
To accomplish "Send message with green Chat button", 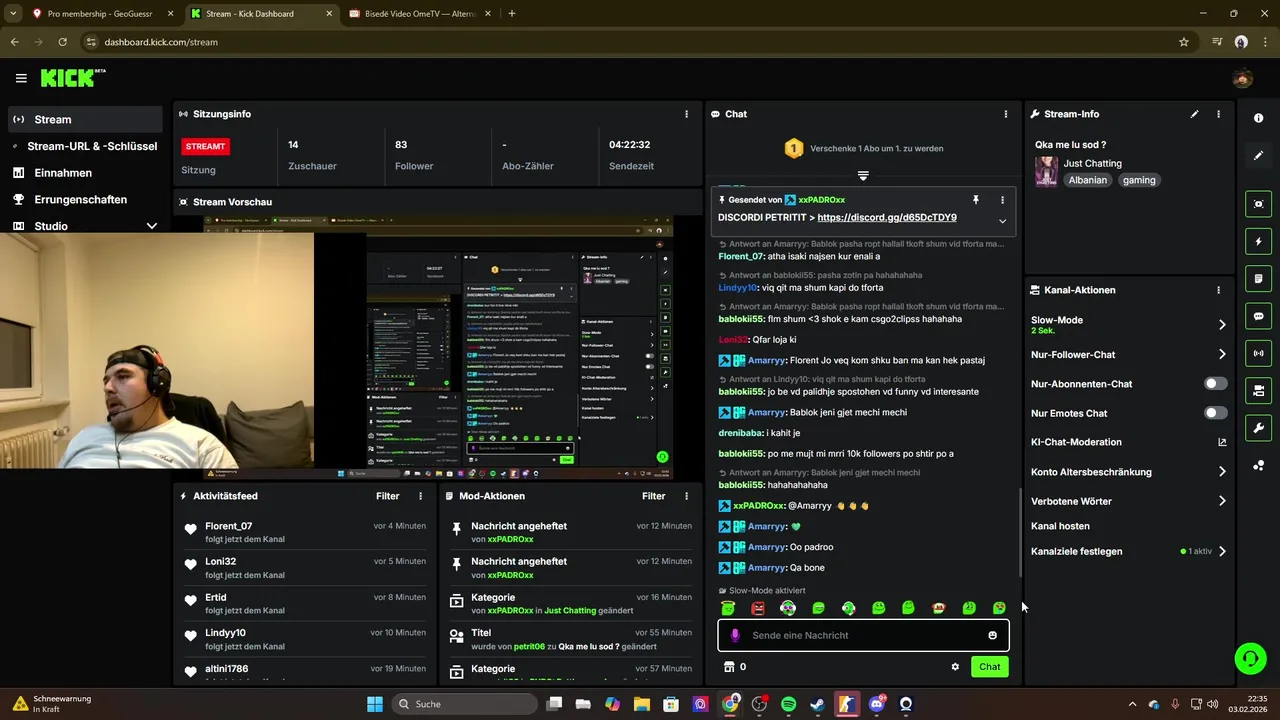I will coord(989,667).
